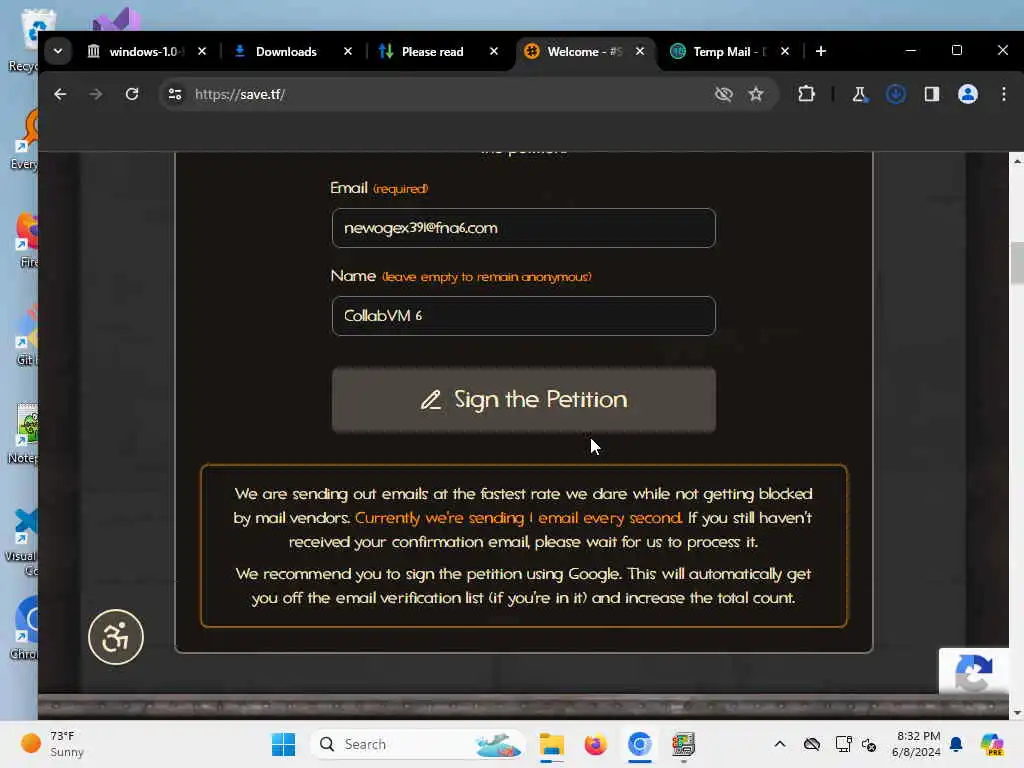This screenshot has height=768, width=1024.
Task: Click the page vertical scrollbar thumb
Action: pyautogui.click(x=1017, y=263)
